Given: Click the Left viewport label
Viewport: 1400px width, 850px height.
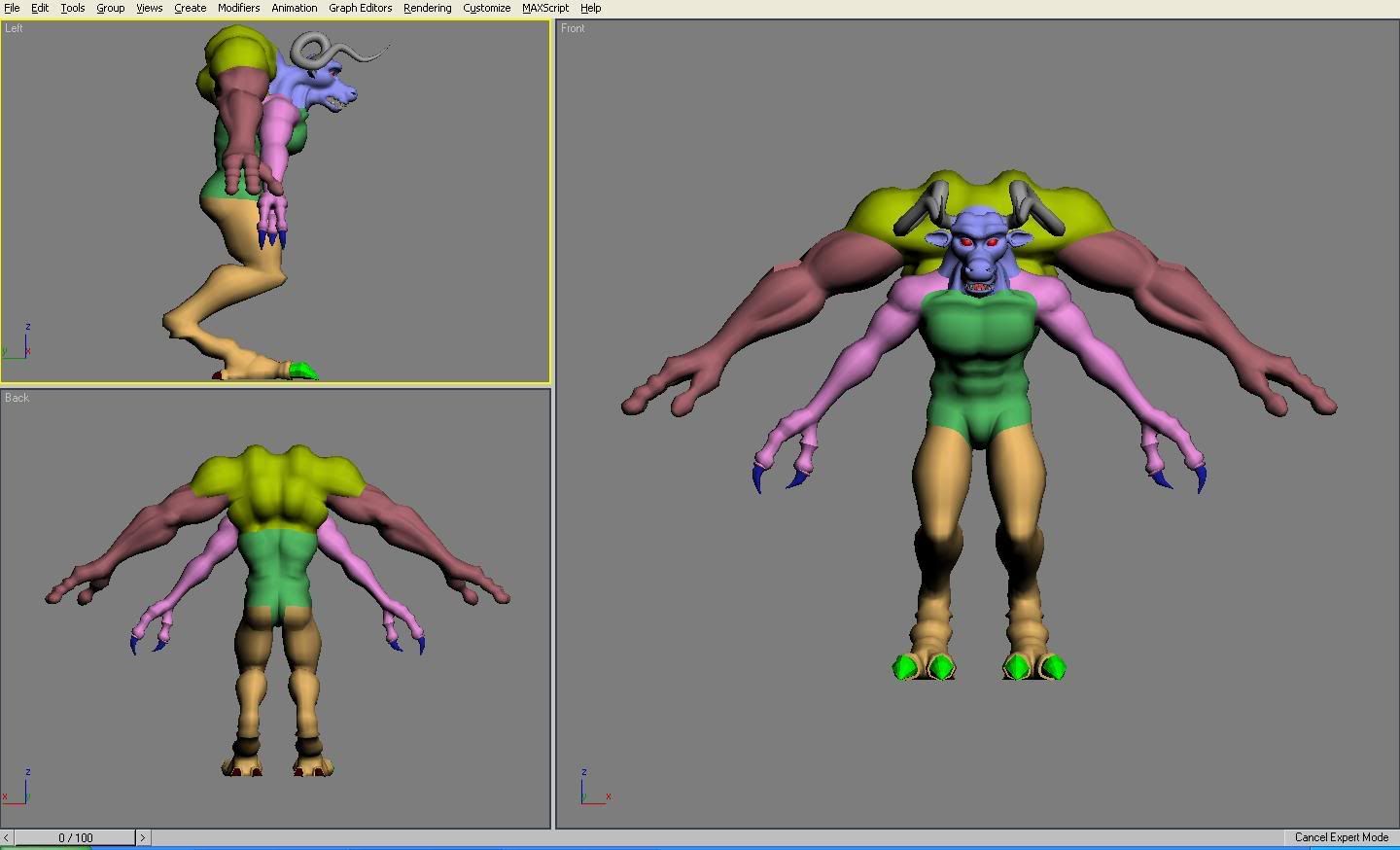Looking at the screenshot, I should pos(14,28).
